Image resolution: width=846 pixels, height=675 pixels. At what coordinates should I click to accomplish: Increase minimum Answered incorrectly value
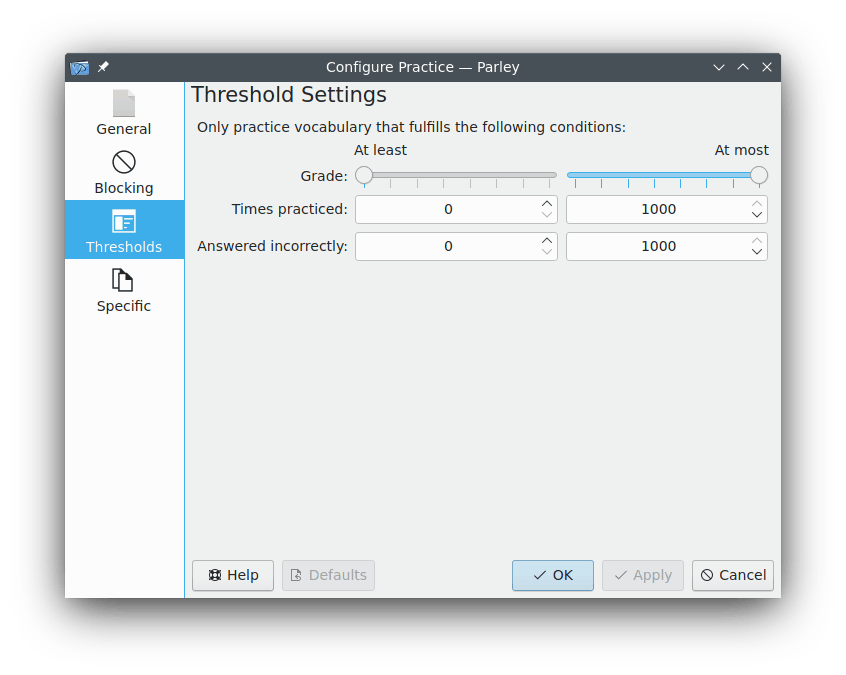click(x=547, y=241)
